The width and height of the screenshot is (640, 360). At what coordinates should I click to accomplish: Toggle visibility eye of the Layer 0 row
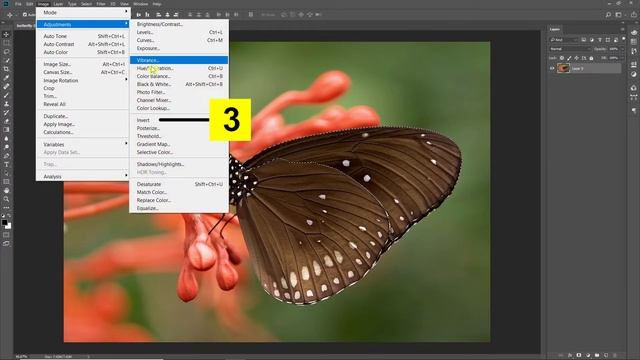pos(552,69)
